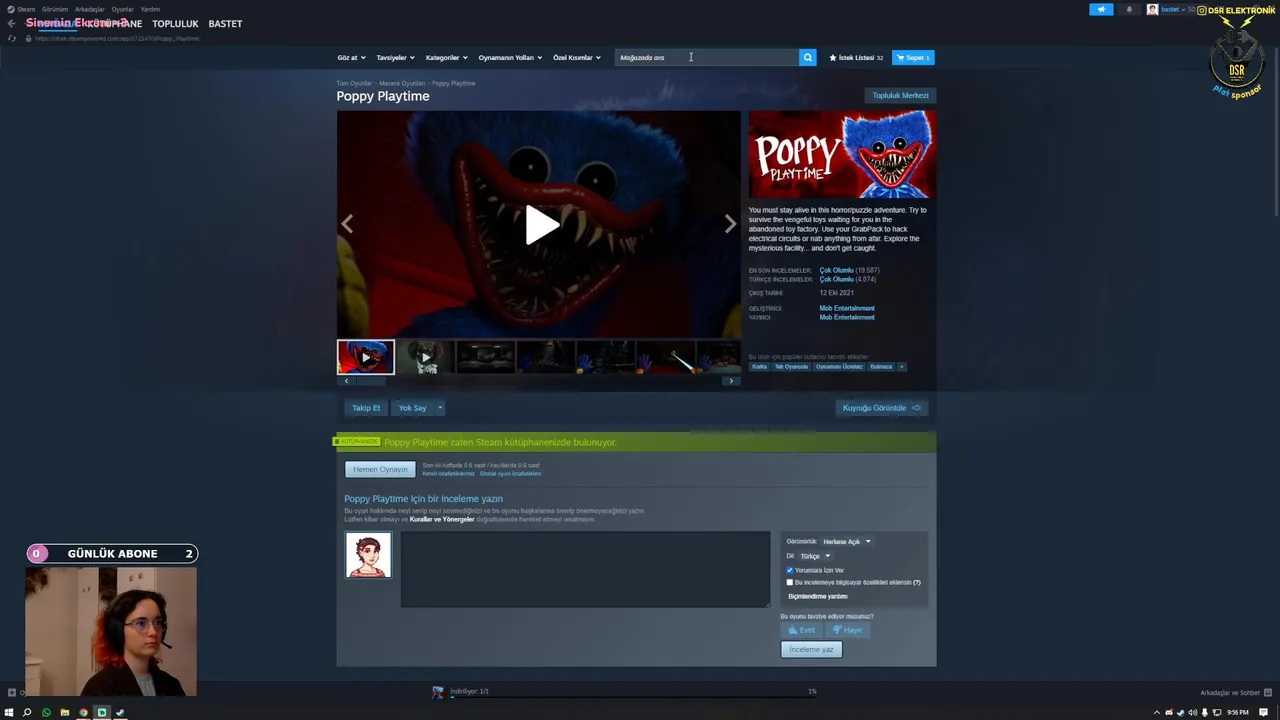Click the Kuyruğu Görüntüle button
Image resolution: width=1280 pixels, height=720 pixels.
pos(882,408)
